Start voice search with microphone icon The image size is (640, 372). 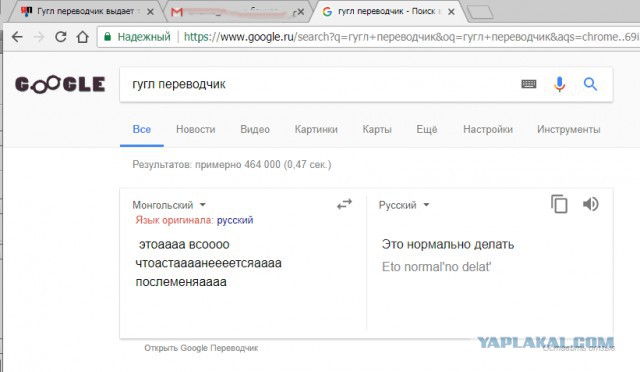coord(560,84)
